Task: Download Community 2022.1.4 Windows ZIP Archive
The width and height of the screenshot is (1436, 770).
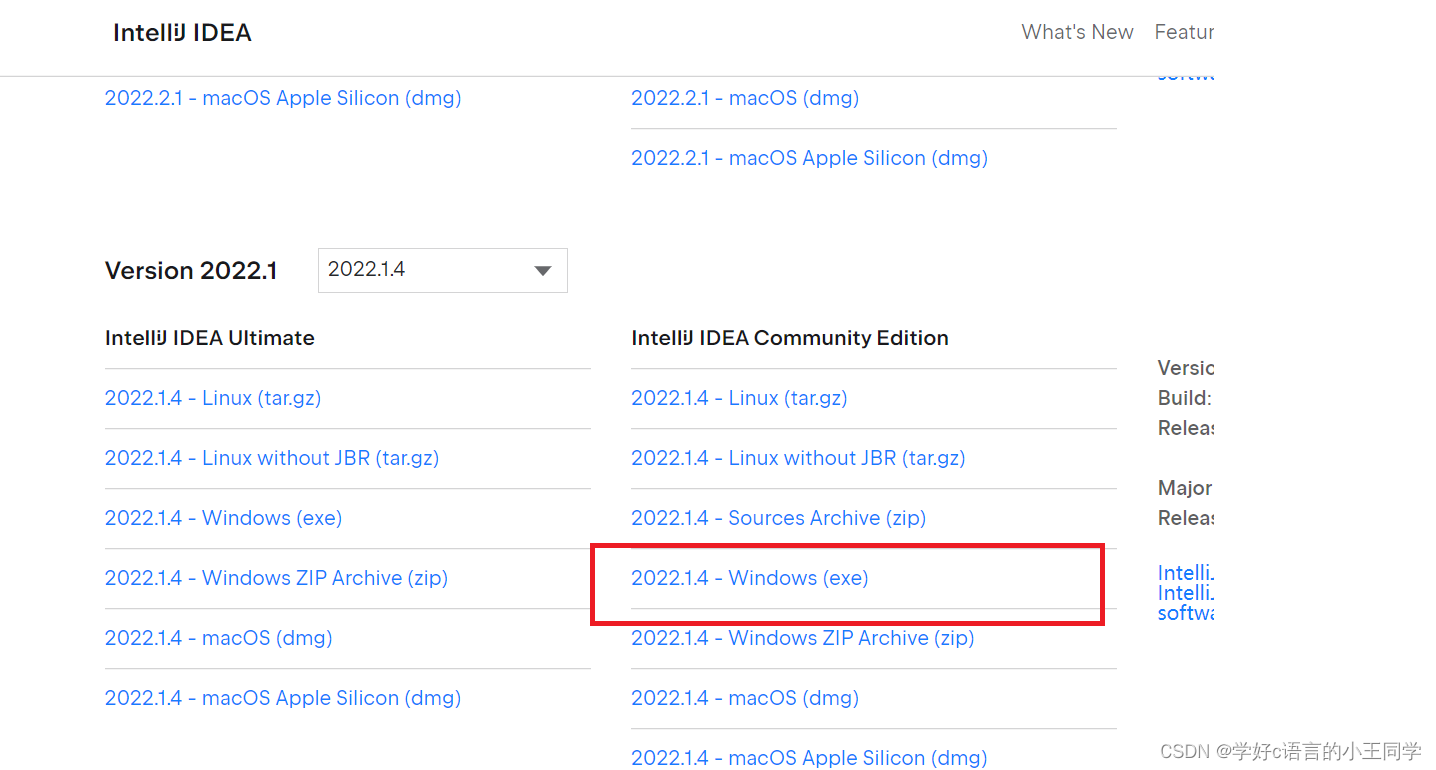Action: (x=803, y=638)
